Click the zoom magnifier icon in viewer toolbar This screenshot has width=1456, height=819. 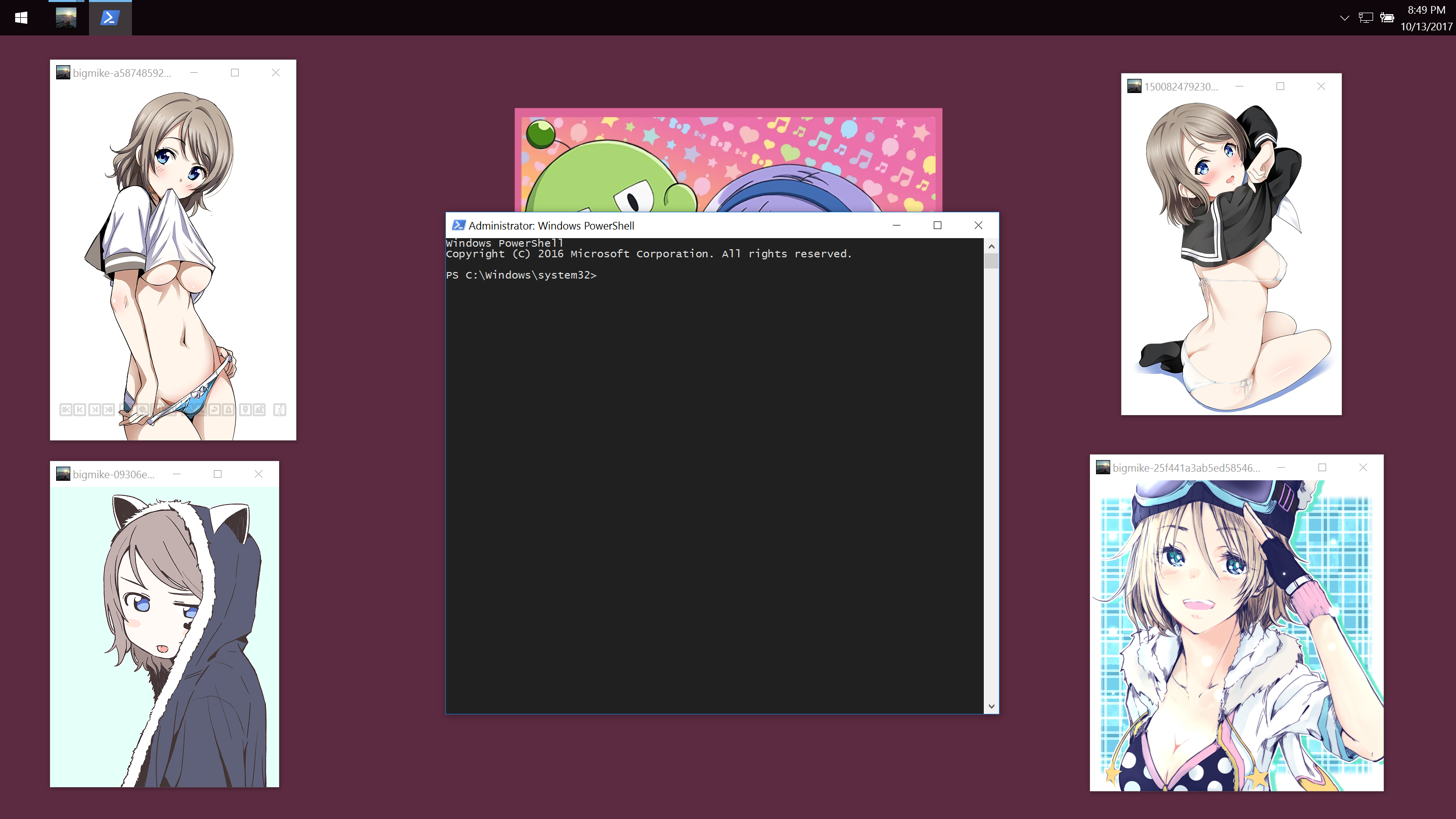[x=143, y=410]
